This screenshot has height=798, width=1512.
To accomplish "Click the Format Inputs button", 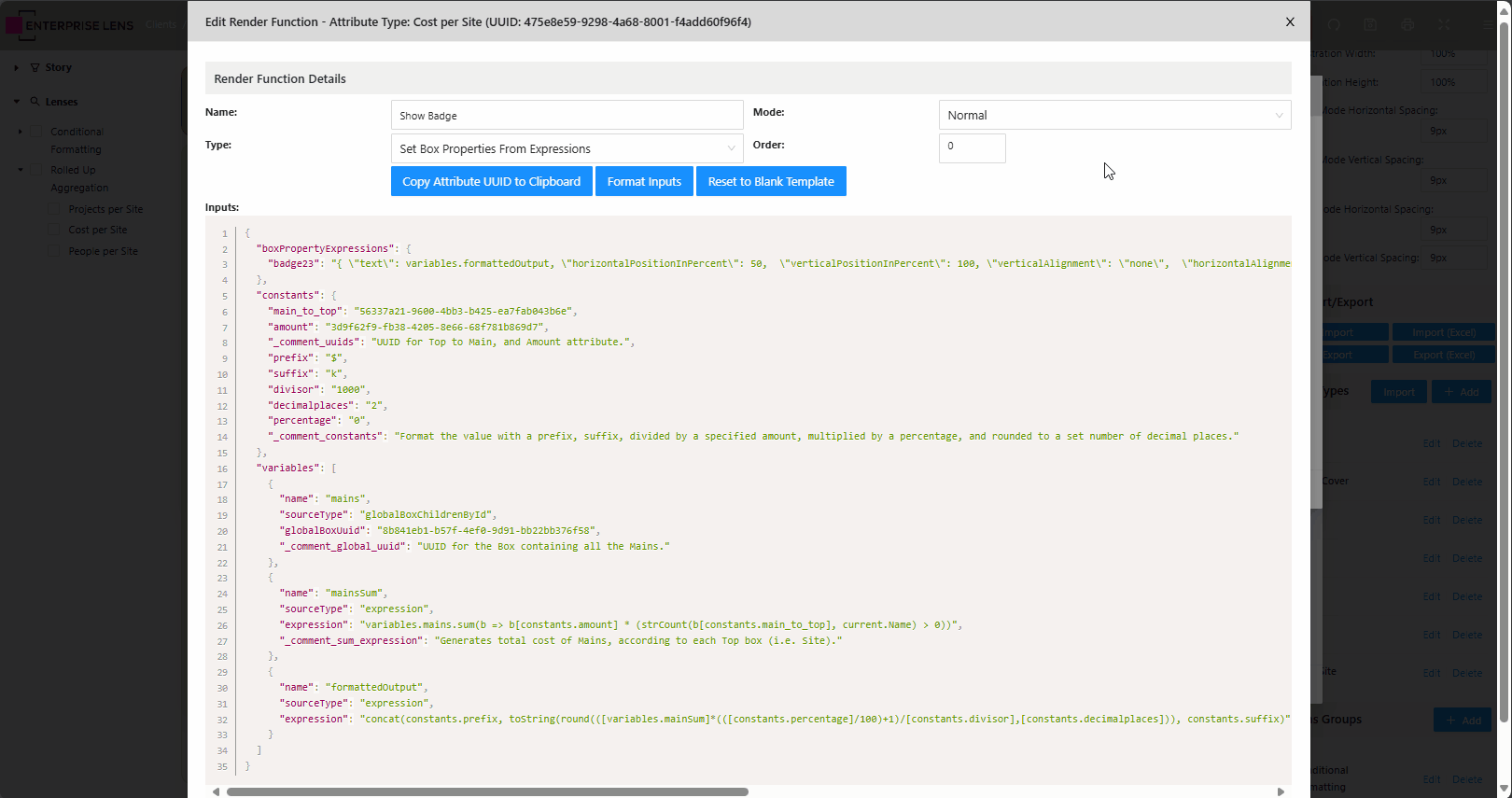I will [644, 182].
